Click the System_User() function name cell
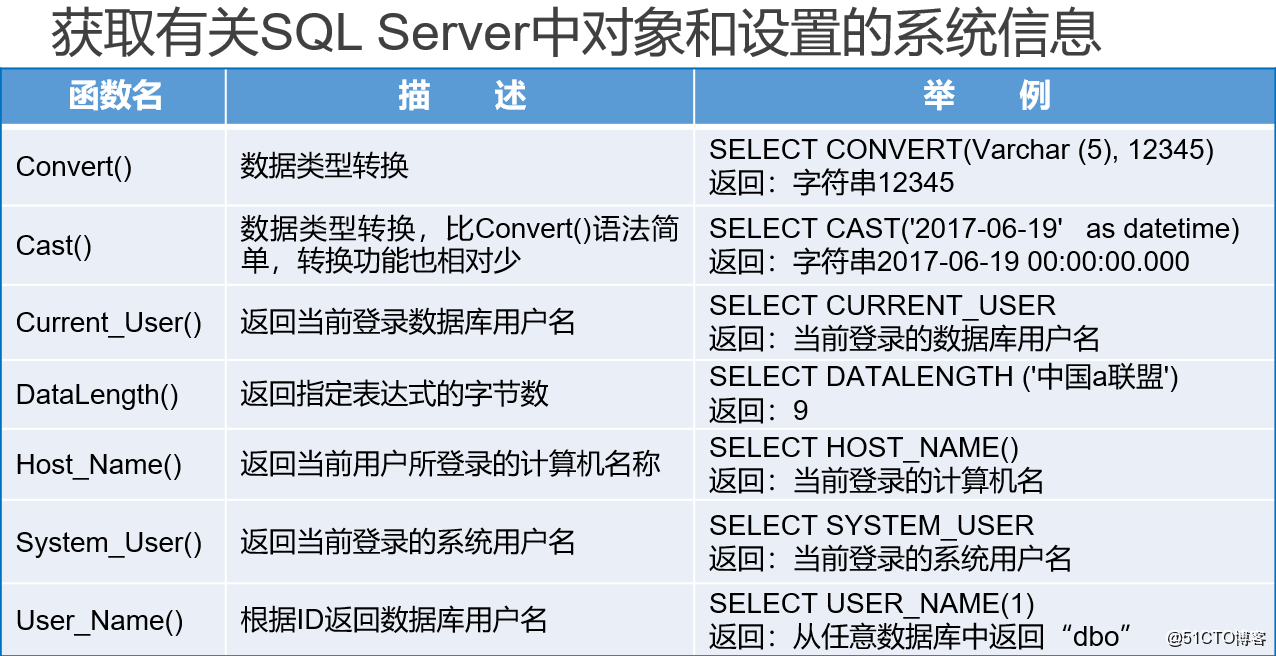The height and width of the screenshot is (656, 1276). point(114,543)
